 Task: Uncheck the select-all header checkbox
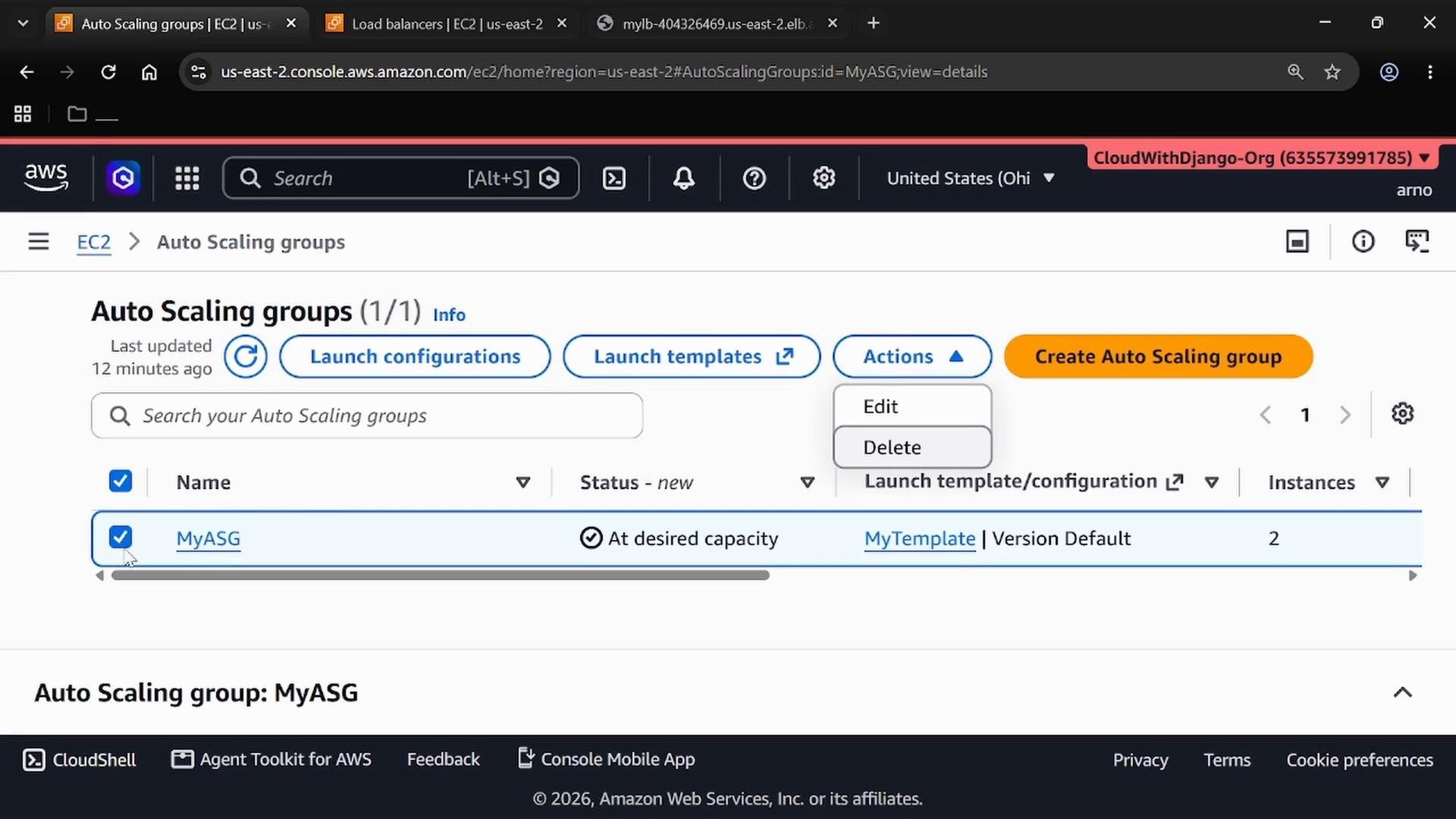(121, 481)
